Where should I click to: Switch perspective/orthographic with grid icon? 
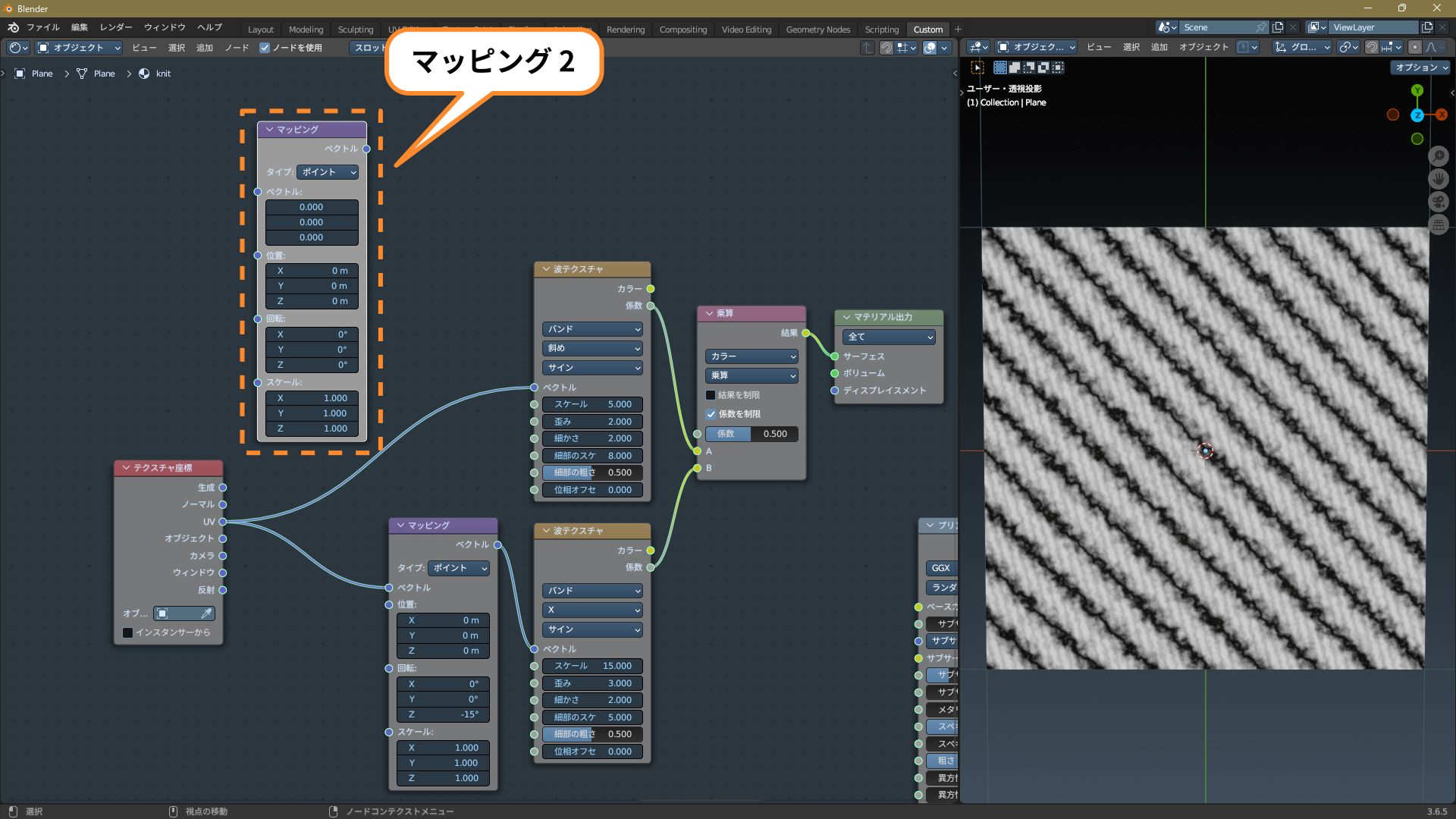[1438, 224]
